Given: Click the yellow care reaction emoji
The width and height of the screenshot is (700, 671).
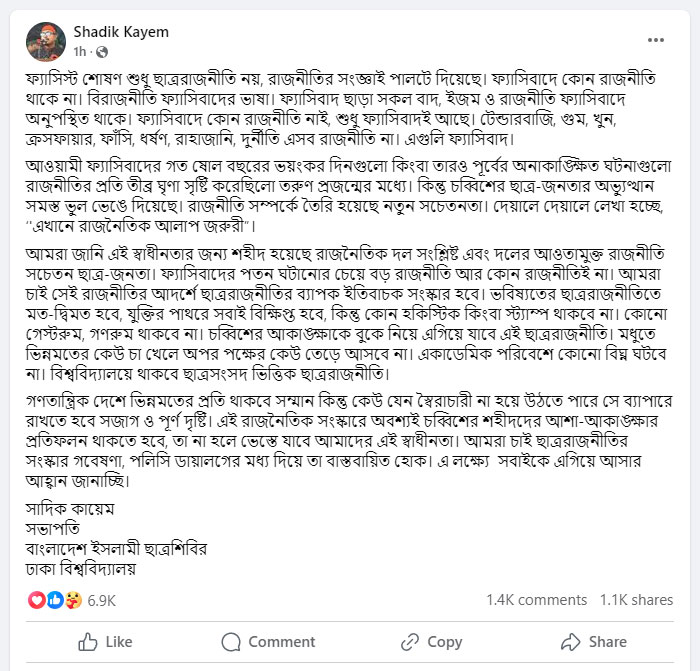Looking at the screenshot, I should point(73,600).
